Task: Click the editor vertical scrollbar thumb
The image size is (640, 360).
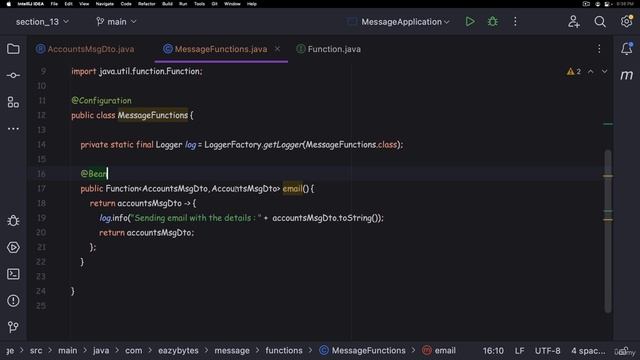Action: tap(608, 231)
